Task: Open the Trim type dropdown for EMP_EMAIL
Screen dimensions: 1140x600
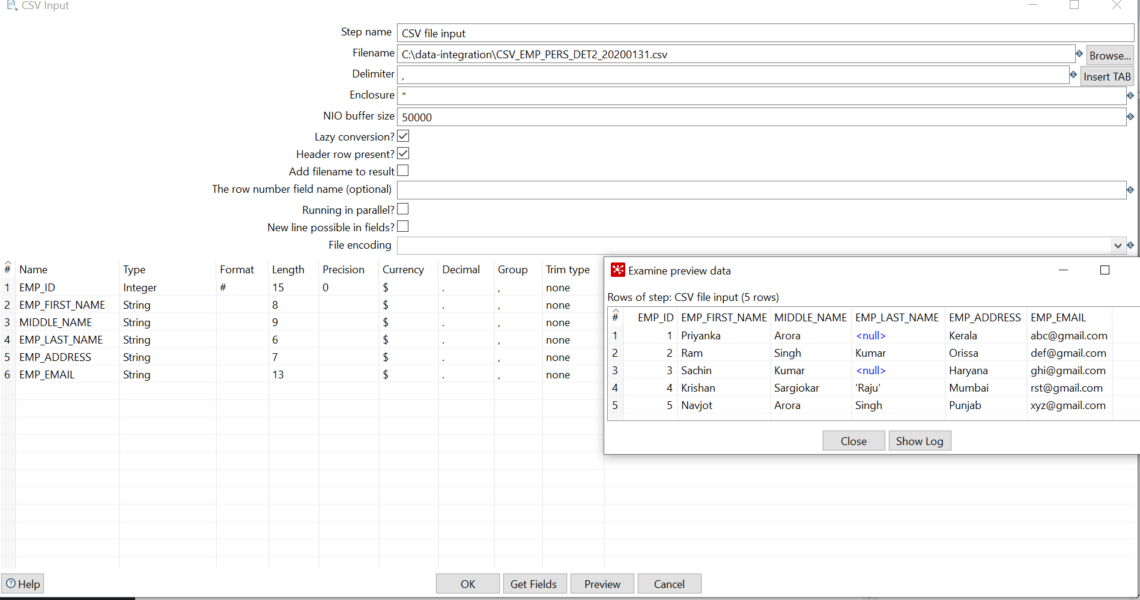Action: click(x=566, y=374)
